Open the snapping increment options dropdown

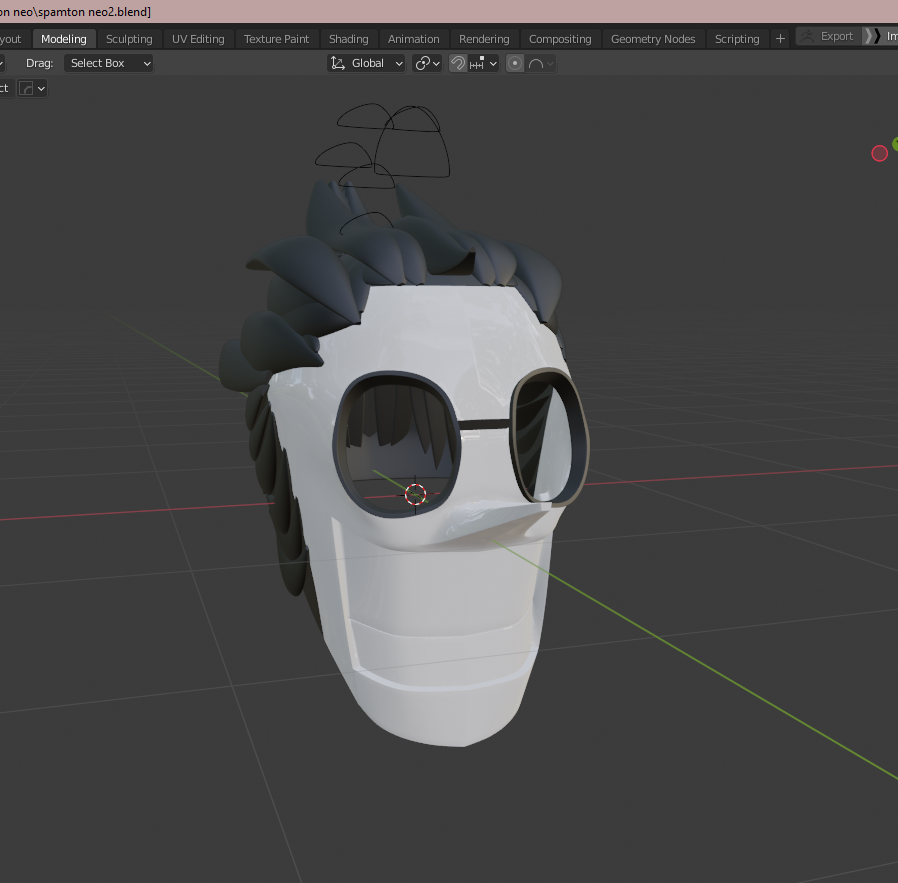(483, 63)
